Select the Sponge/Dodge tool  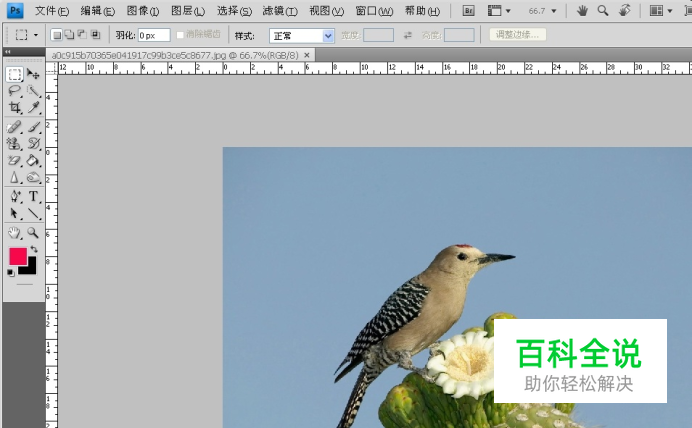[x=33, y=177]
